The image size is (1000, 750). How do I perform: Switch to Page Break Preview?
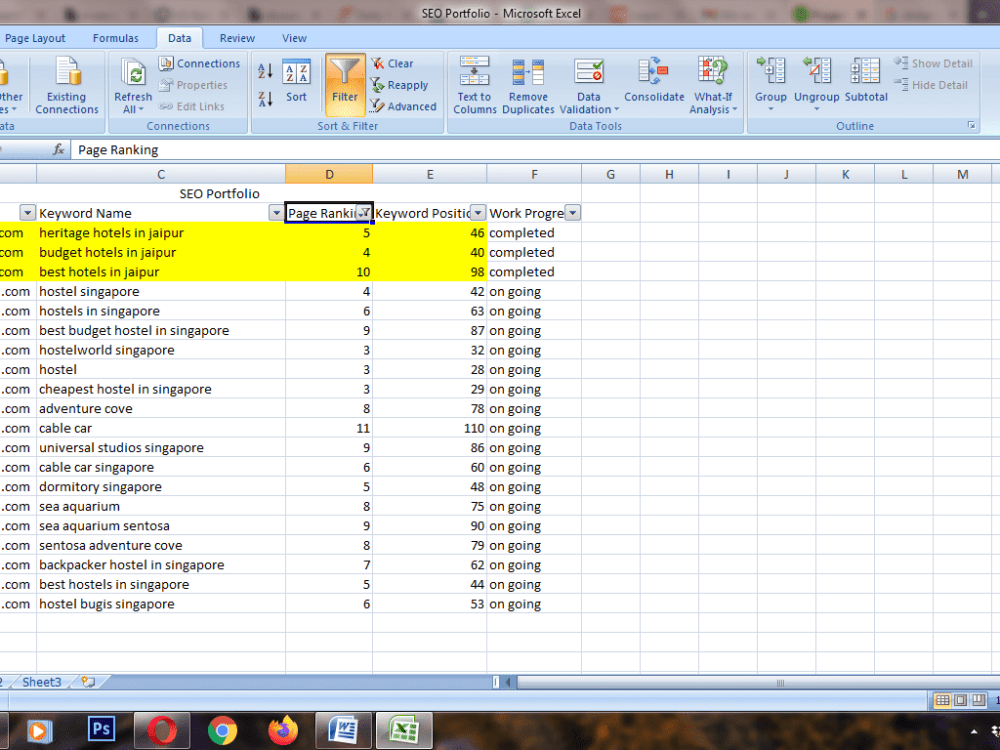click(x=978, y=700)
